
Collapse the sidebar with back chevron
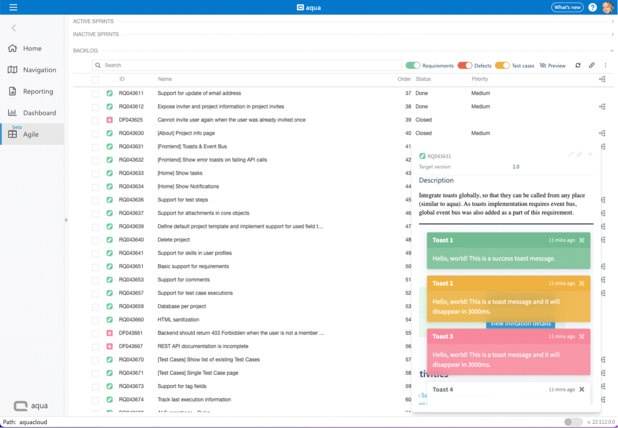coord(13,28)
